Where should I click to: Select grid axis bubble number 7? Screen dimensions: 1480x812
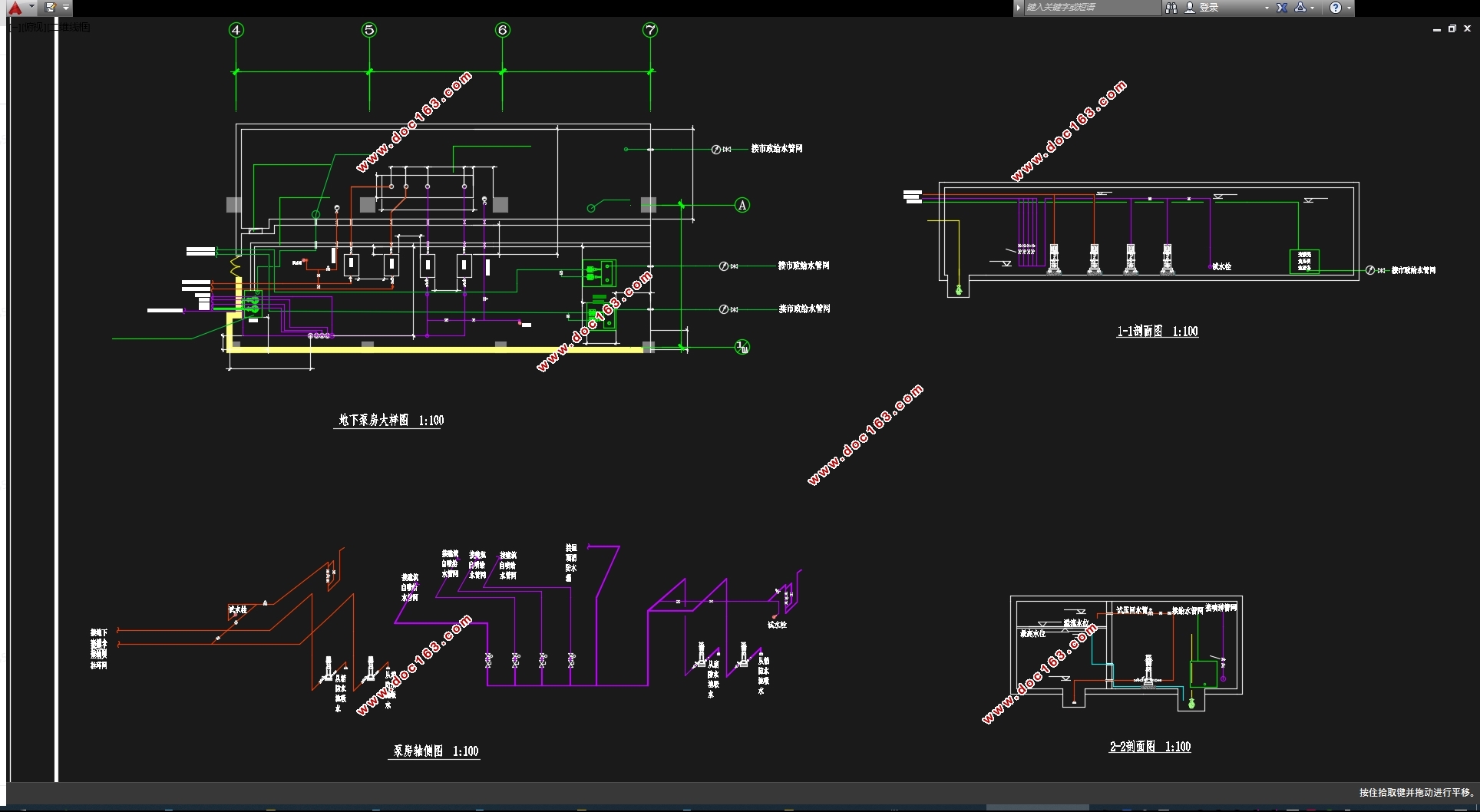click(x=650, y=30)
